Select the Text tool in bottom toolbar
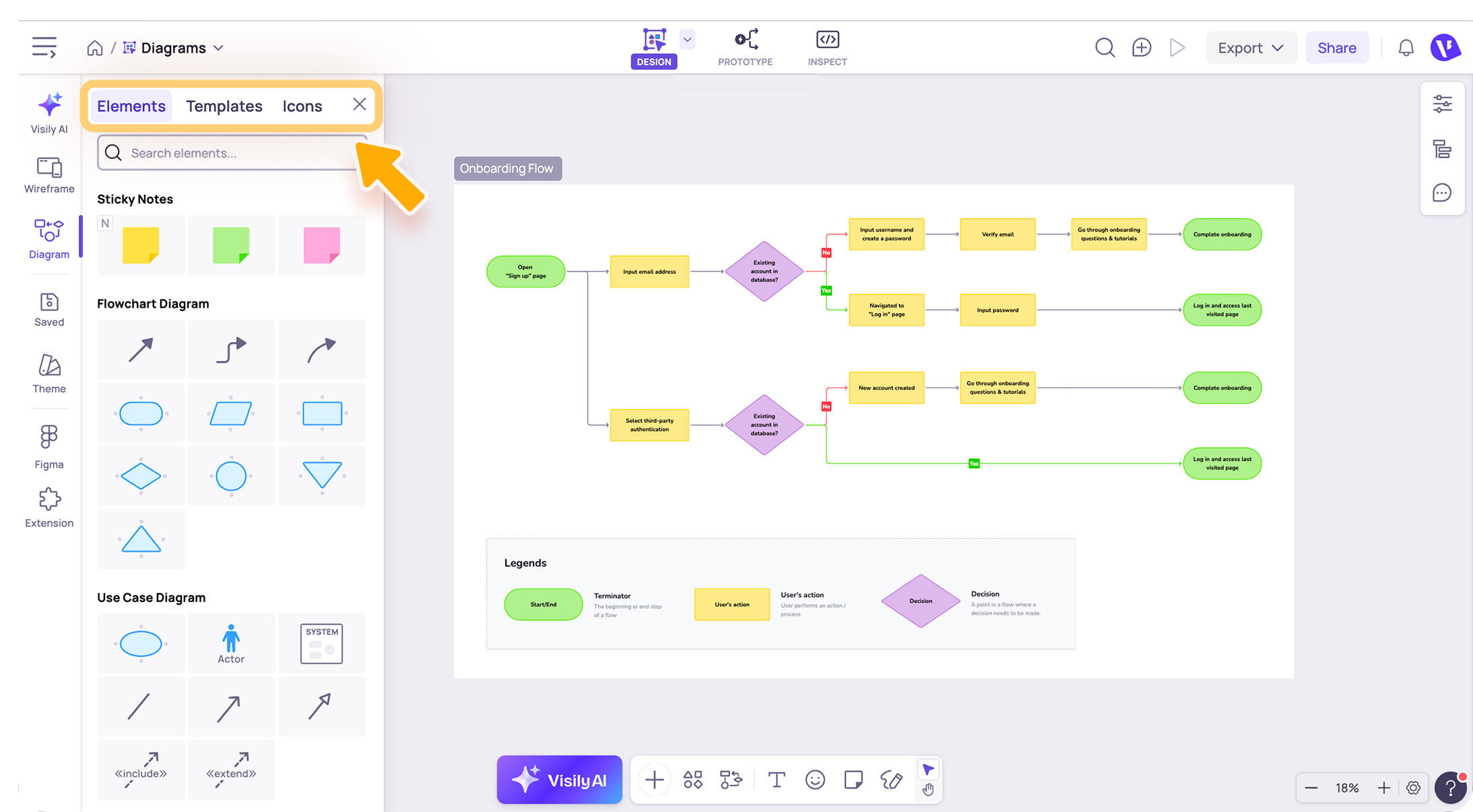1473x812 pixels. [x=777, y=780]
